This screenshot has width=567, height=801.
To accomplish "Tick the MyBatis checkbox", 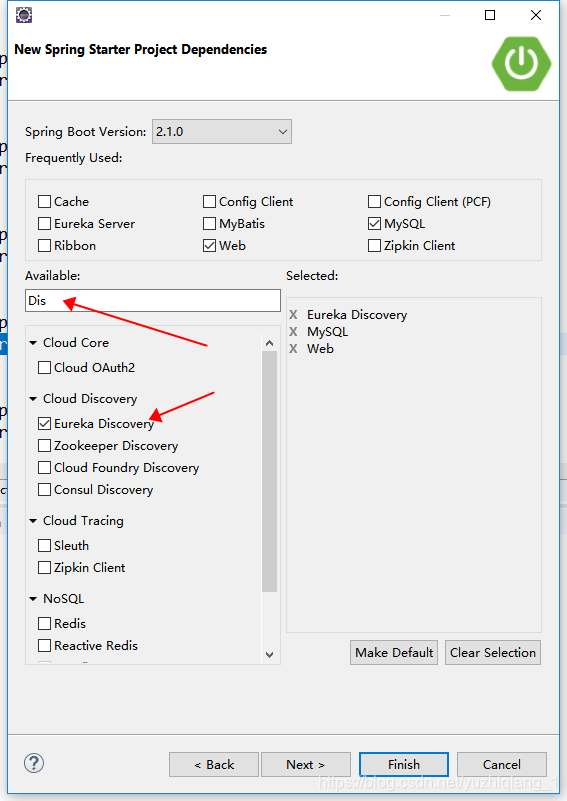I will (x=209, y=224).
